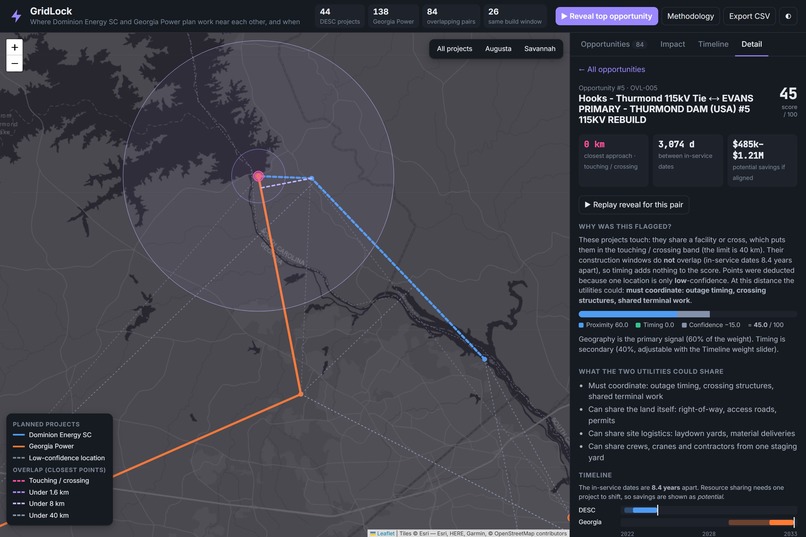Focus map on Augusta
Viewport: 806px width, 537px height.
coord(498,49)
